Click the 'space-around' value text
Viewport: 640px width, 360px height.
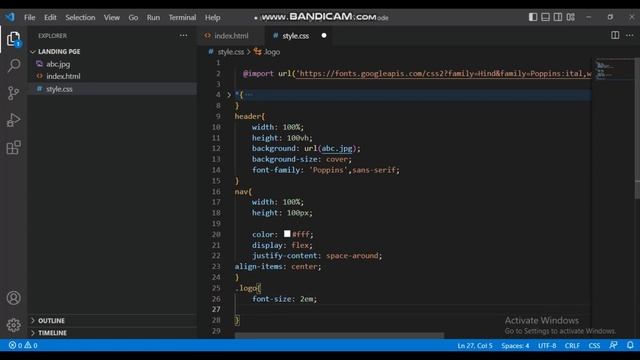point(352,256)
